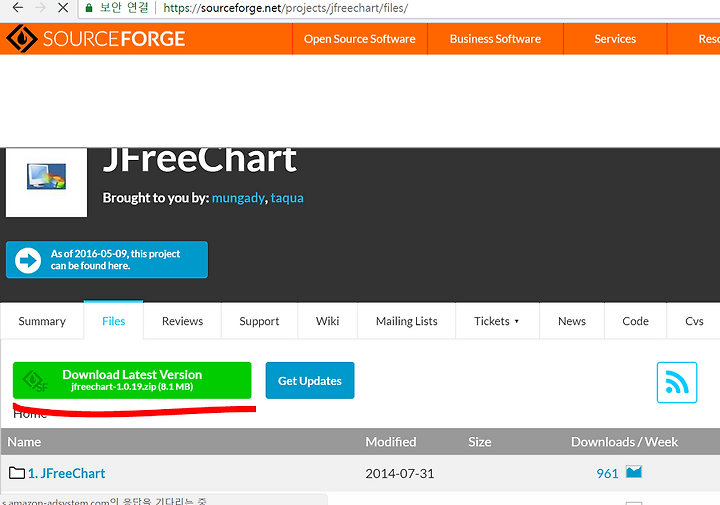Click the folder icon beside 1. JFreeChart
This screenshot has height=505, width=720.
coord(17,473)
